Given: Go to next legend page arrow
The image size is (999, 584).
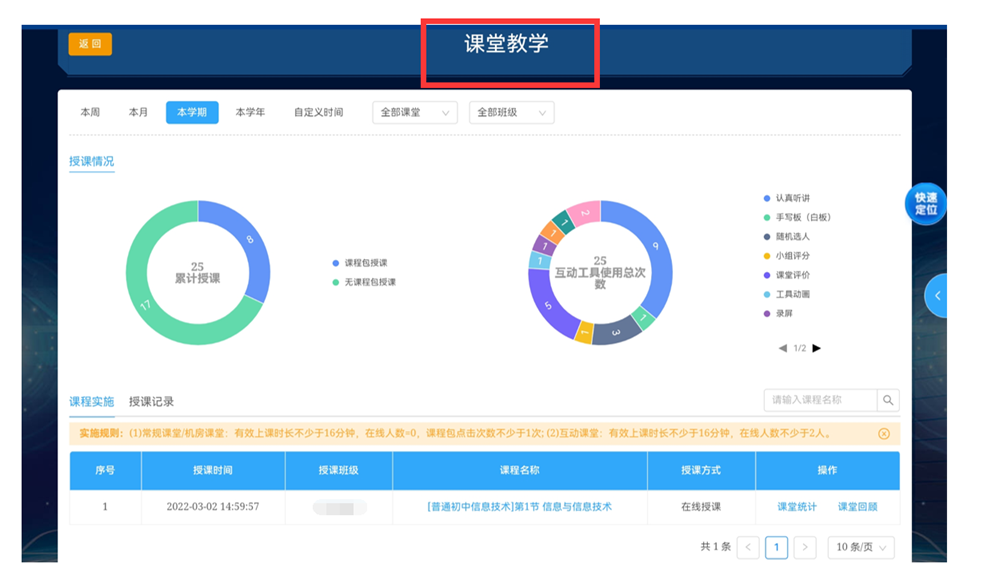Looking at the screenshot, I should pos(817,348).
